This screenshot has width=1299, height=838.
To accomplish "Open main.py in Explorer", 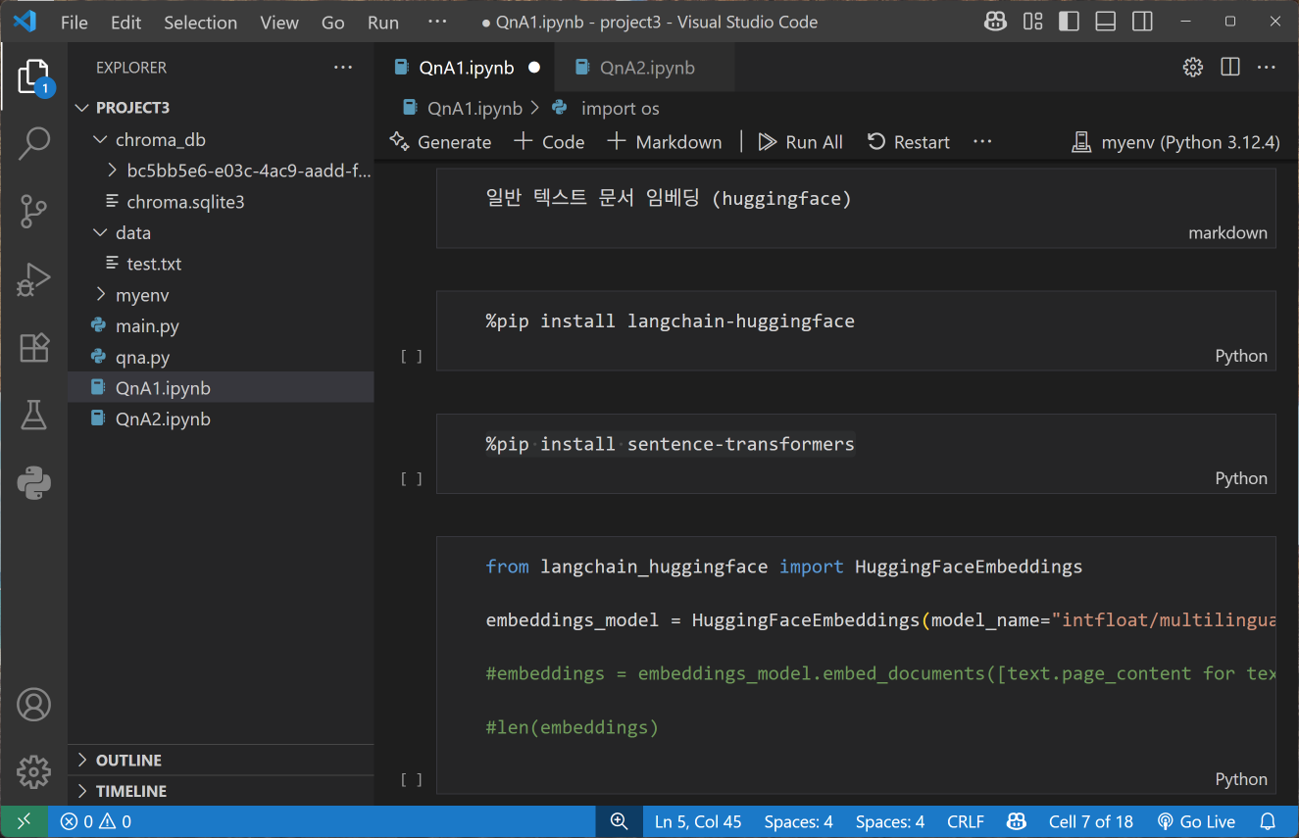I will (x=221, y=325).
